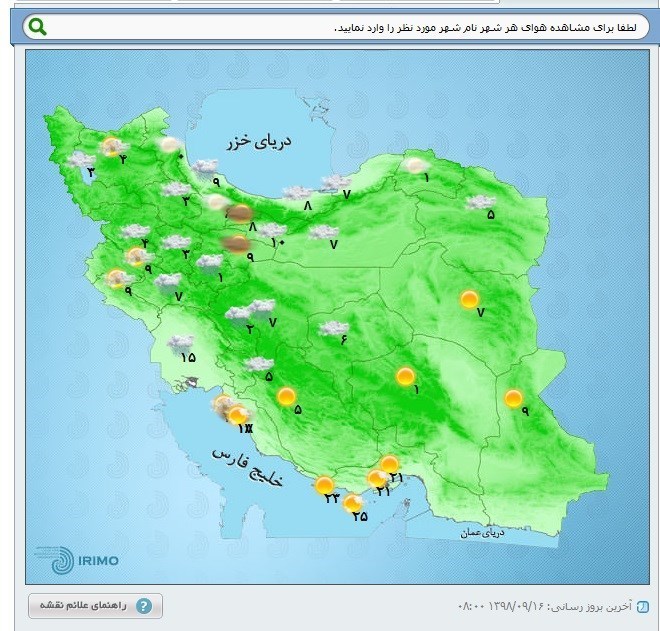Click the sunny icon with temperature 9
The width and height of the screenshot is (660, 631).
point(514,398)
